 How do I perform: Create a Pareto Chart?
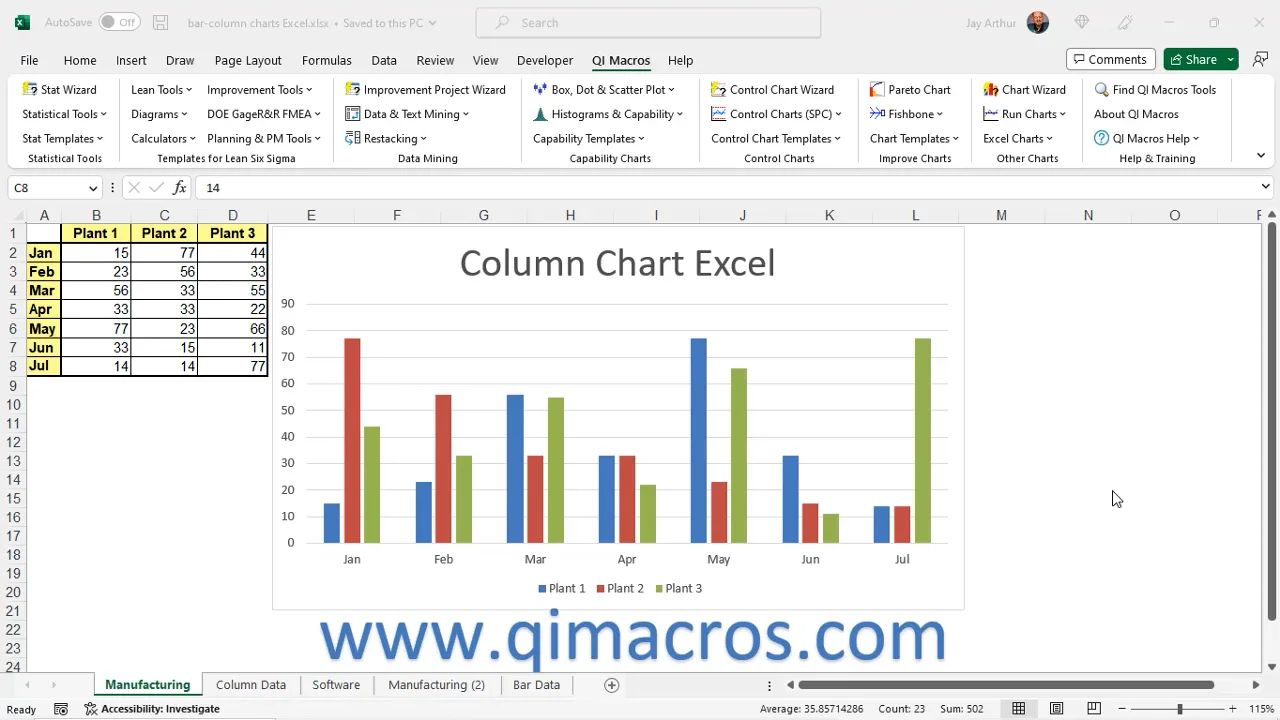coord(910,89)
